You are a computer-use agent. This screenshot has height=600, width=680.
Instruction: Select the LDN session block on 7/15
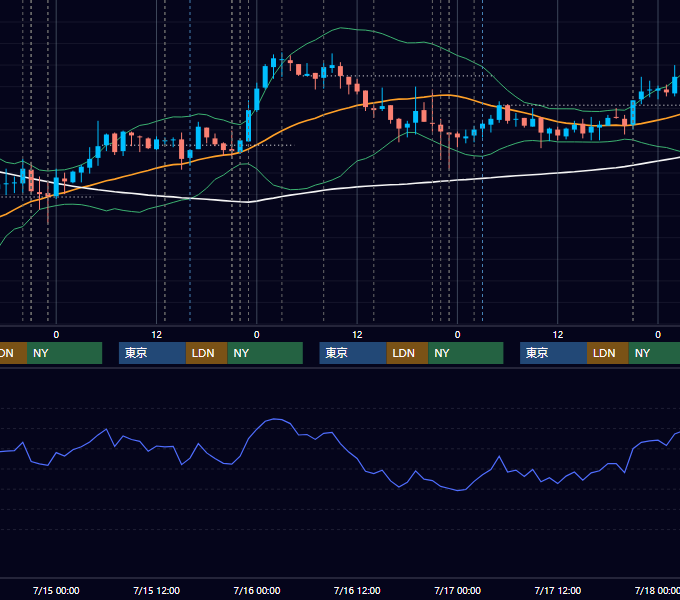pyautogui.click(x=206, y=353)
